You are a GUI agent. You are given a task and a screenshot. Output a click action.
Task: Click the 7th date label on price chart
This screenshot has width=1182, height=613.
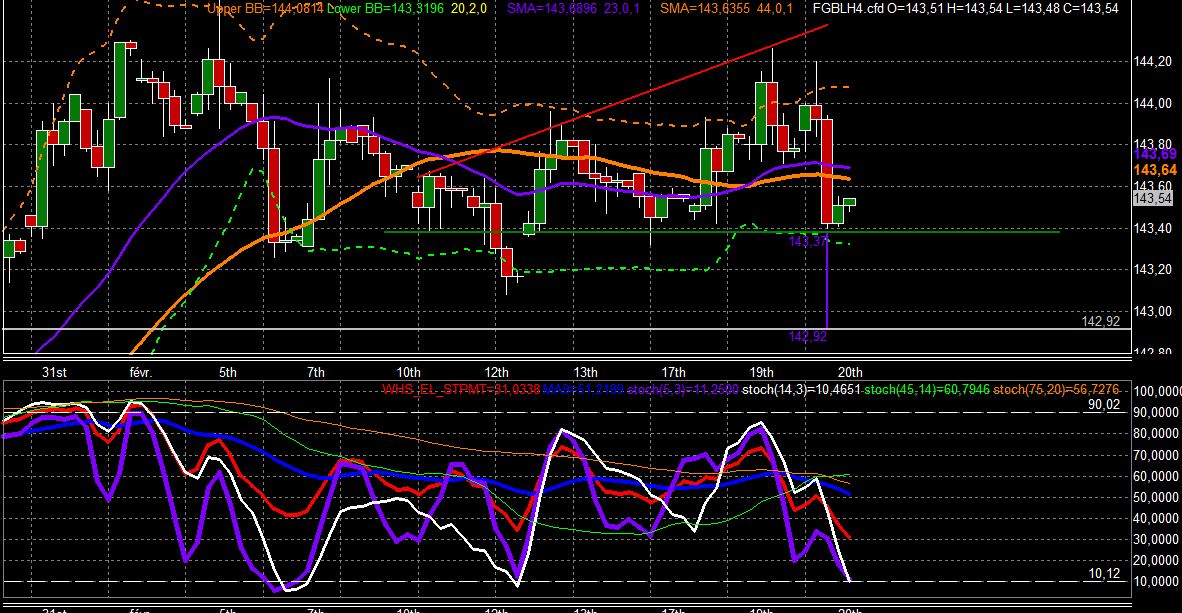click(x=316, y=372)
